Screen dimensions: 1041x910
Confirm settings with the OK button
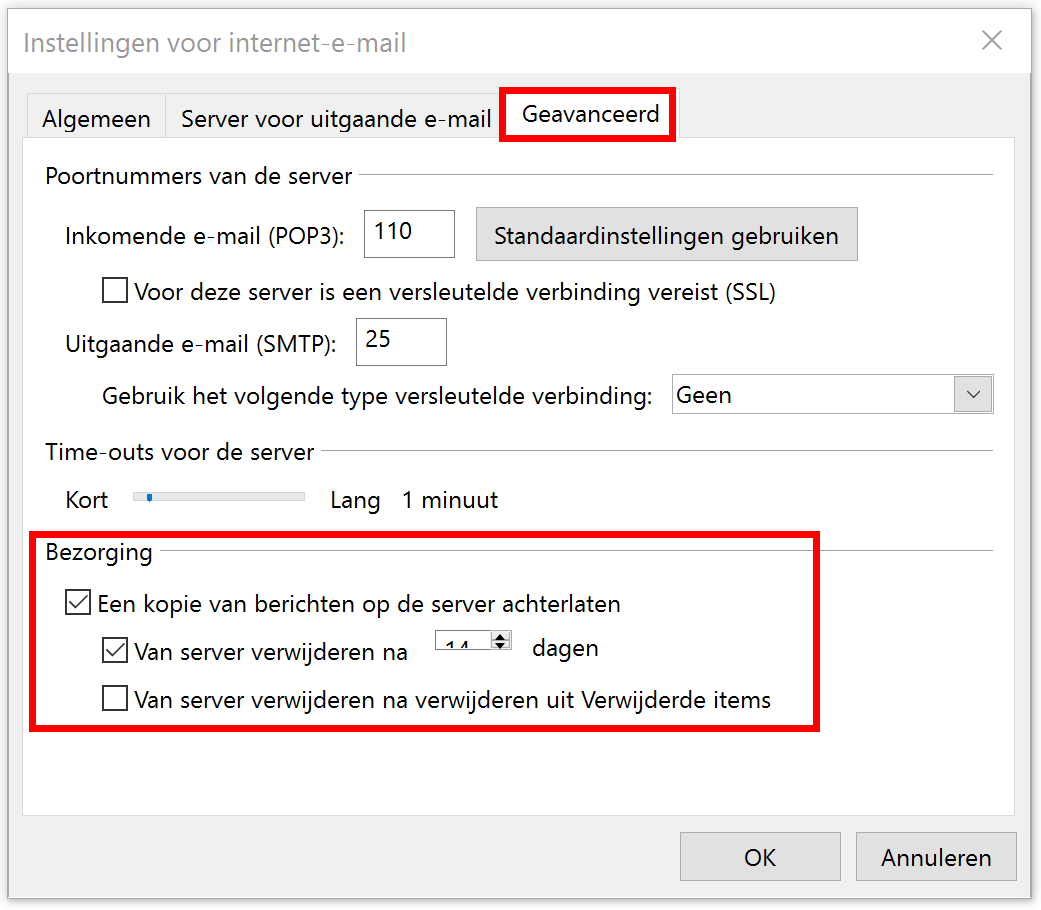[x=760, y=857]
